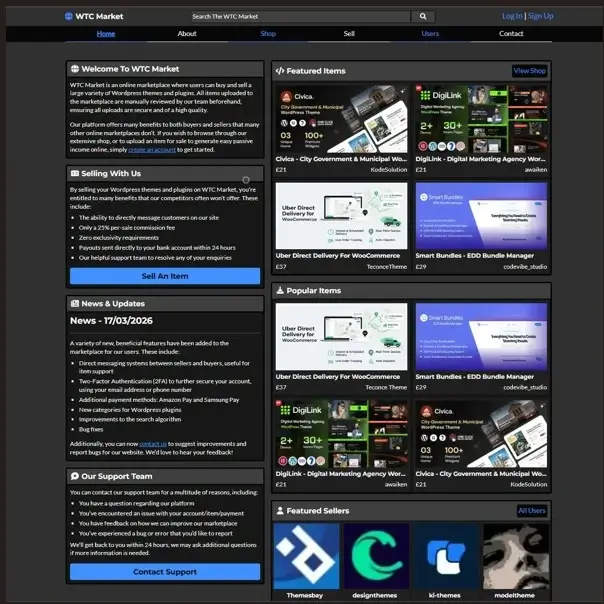Click the Themesbay seller name label
The height and width of the screenshot is (604, 604).
coord(305,596)
